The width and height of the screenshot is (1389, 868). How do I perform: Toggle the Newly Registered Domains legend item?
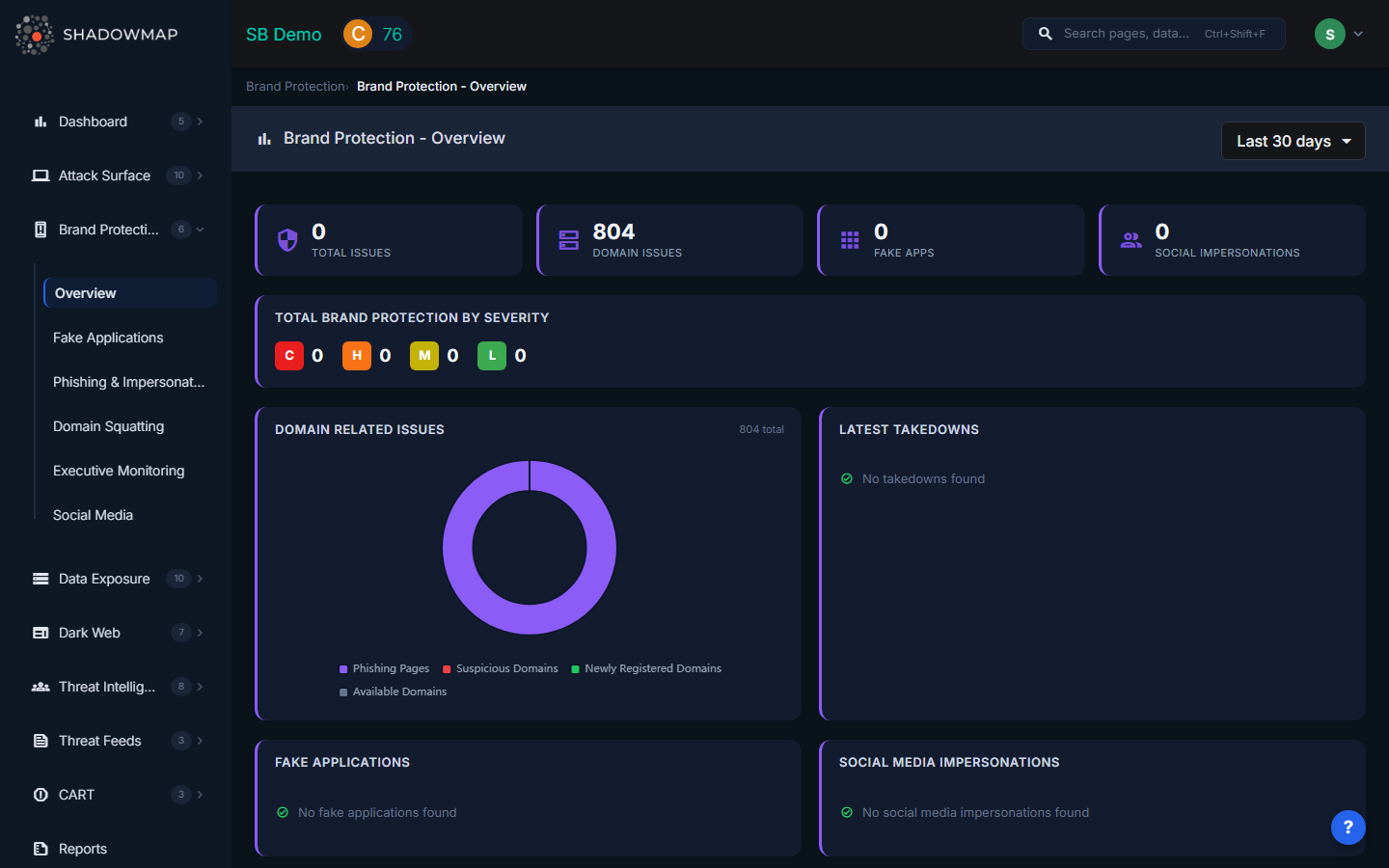point(646,668)
